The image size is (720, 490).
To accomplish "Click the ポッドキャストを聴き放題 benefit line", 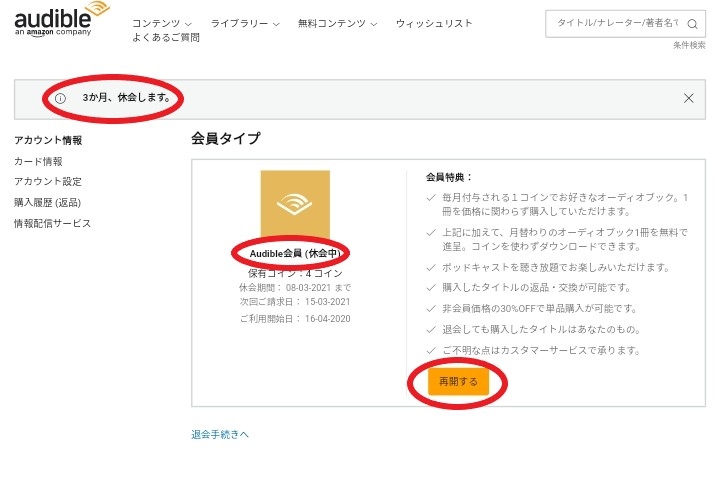I will point(556,267).
